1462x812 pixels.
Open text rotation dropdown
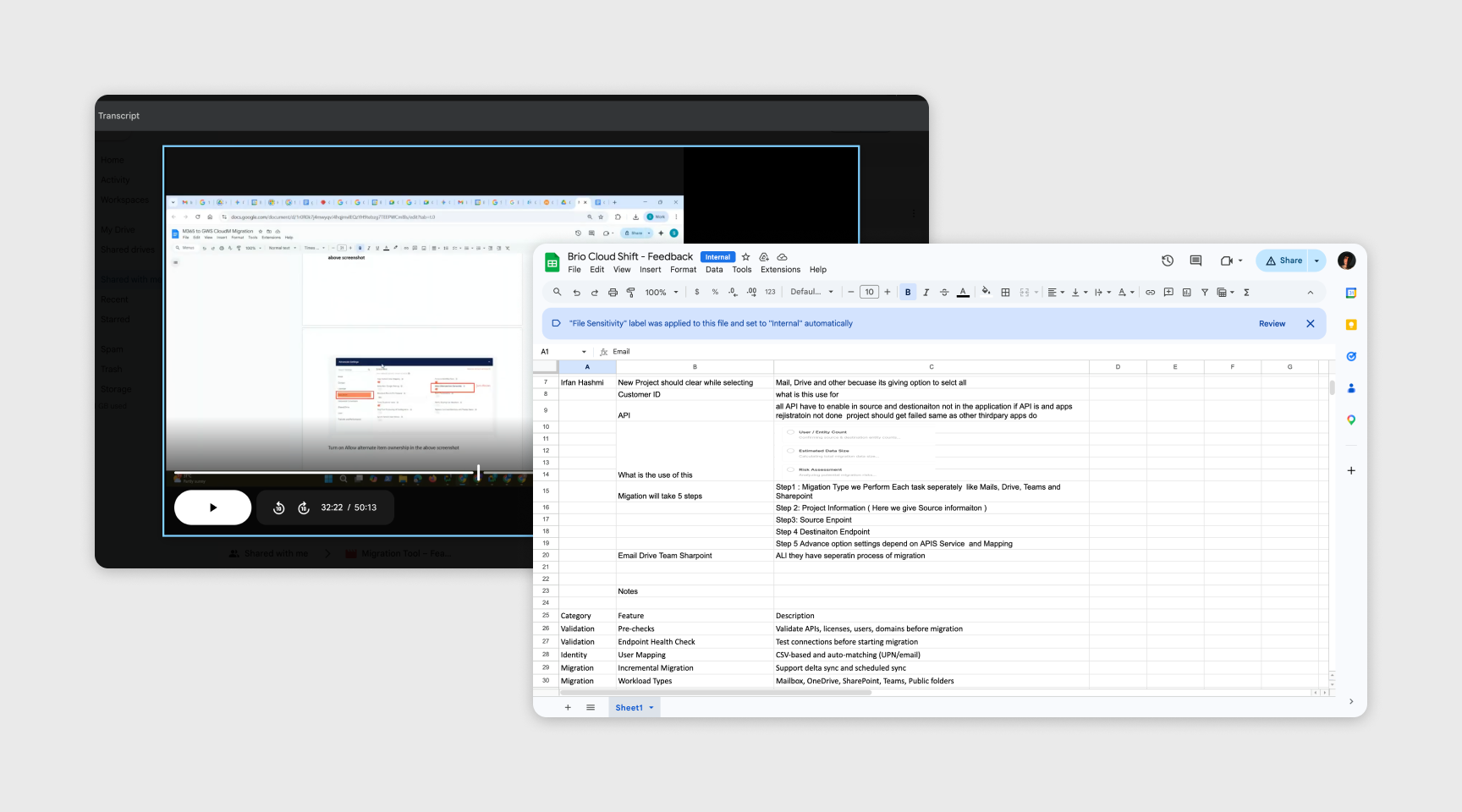click(x=1126, y=292)
